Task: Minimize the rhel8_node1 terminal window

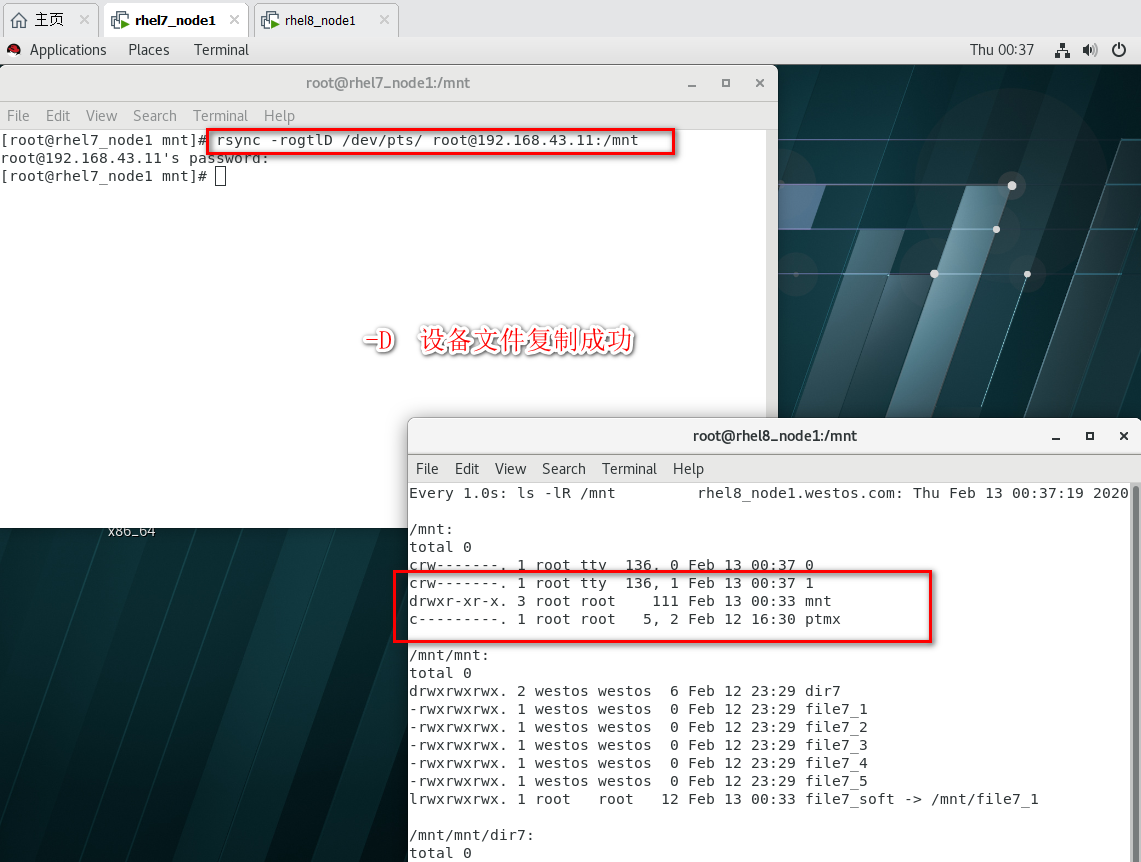Action: [1056, 436]
